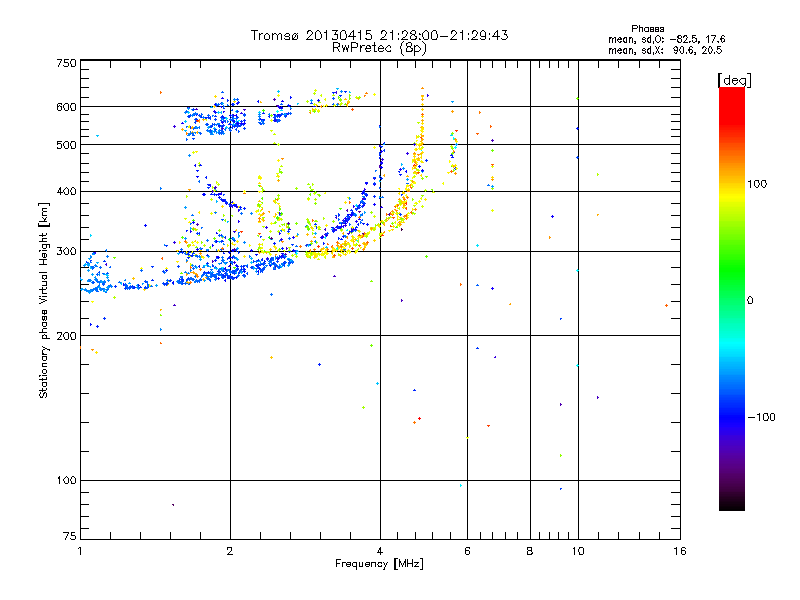
Task: Click the '[deg]' colorbar unit label
Action: click(734, 80)
